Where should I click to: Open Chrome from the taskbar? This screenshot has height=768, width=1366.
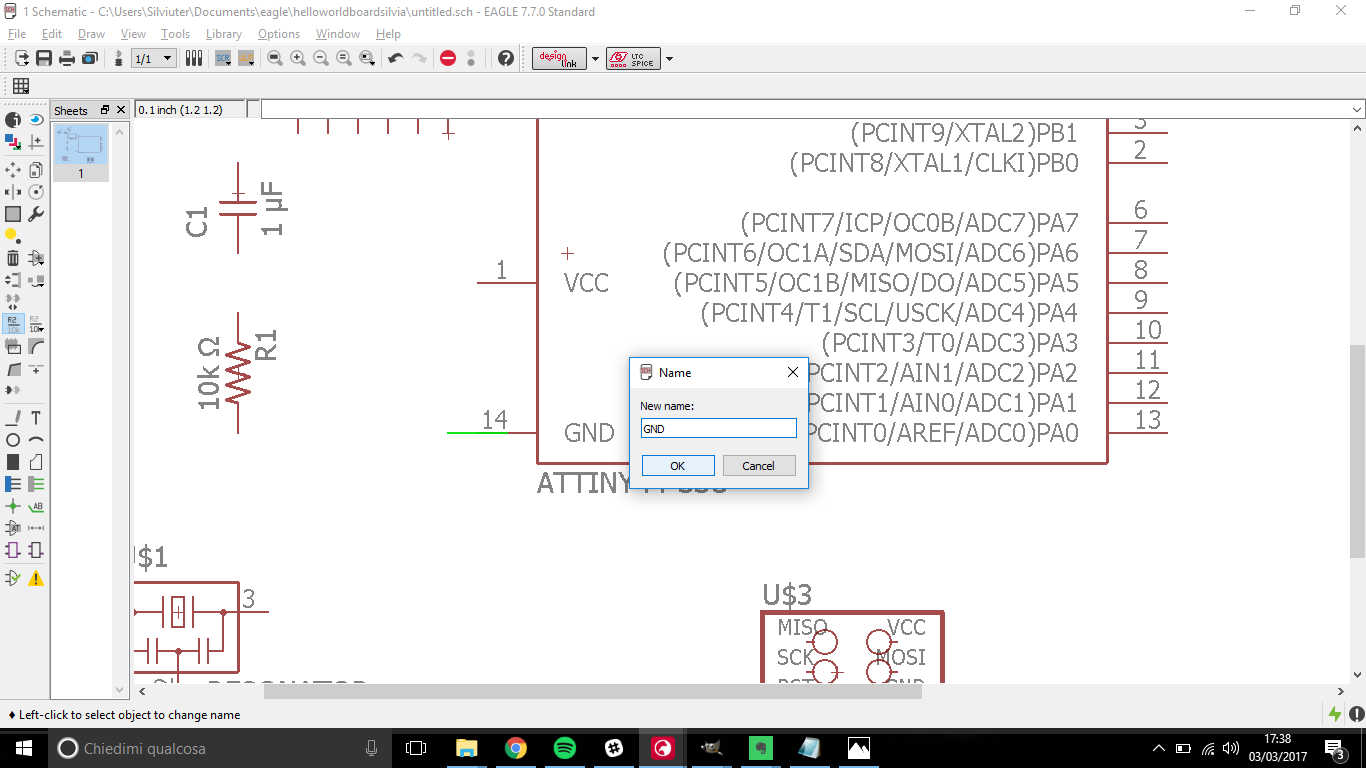click(515, 747)
